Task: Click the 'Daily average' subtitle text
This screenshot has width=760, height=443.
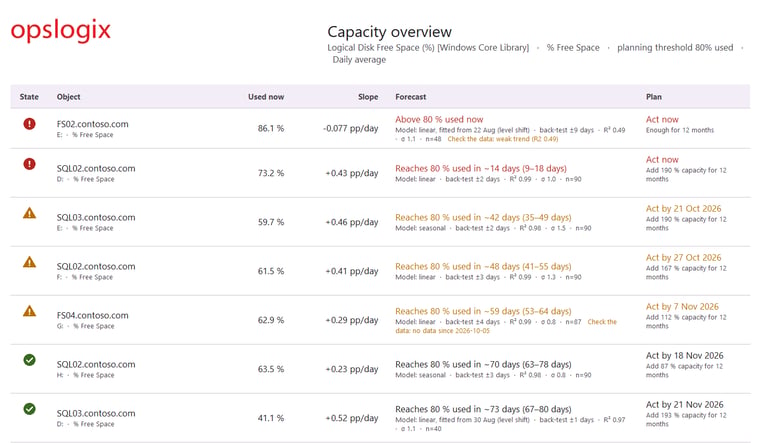Action: point(359,60)
